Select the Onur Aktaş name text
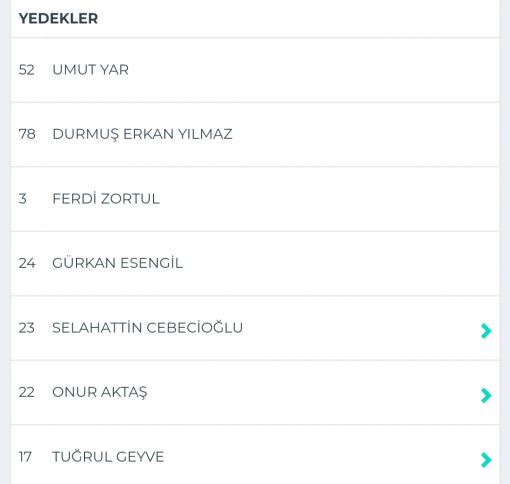This screenshot has height=484, width=510. tap(100, 392)
